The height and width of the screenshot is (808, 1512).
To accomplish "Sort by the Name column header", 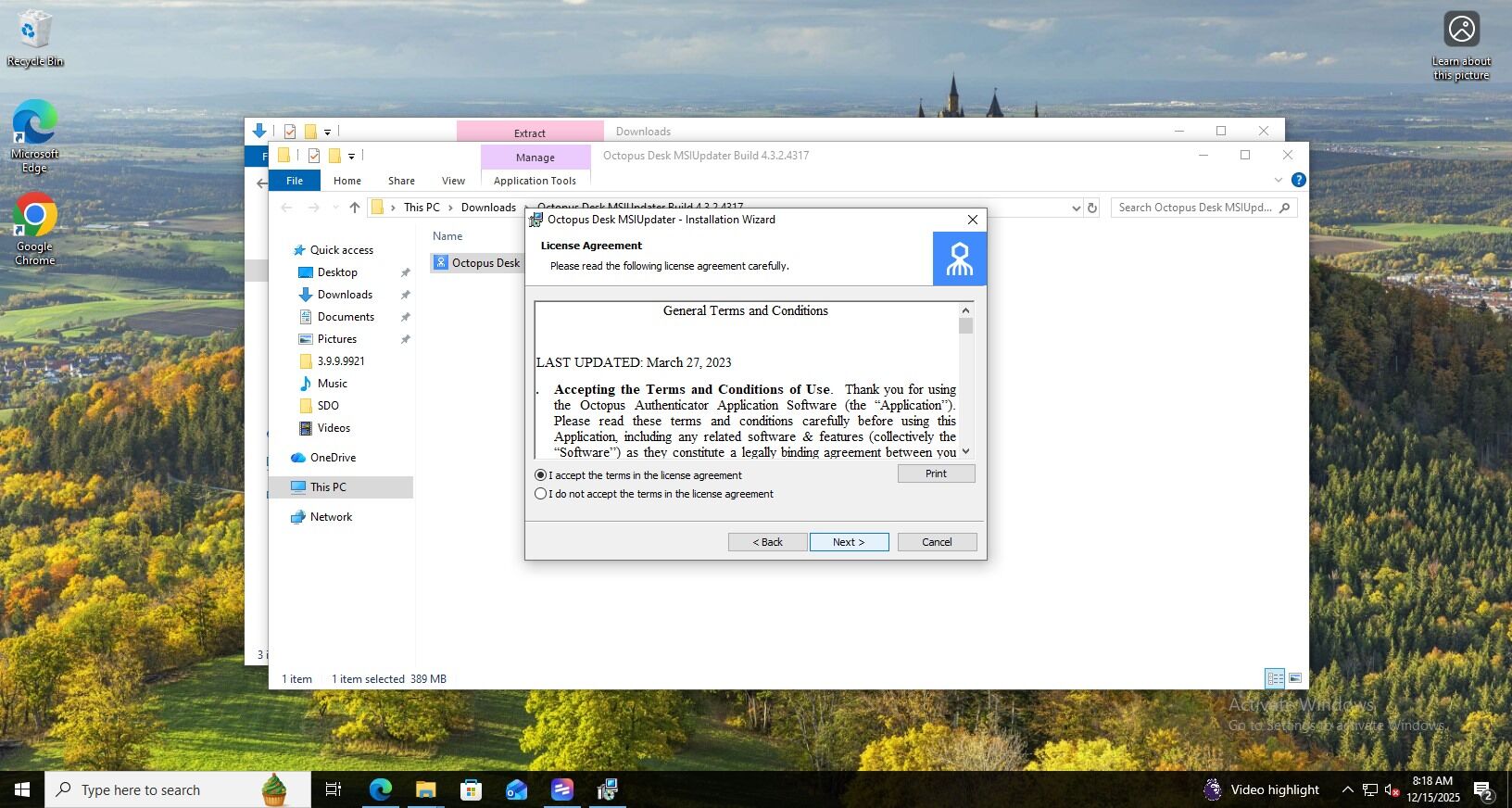I will 447,236.
